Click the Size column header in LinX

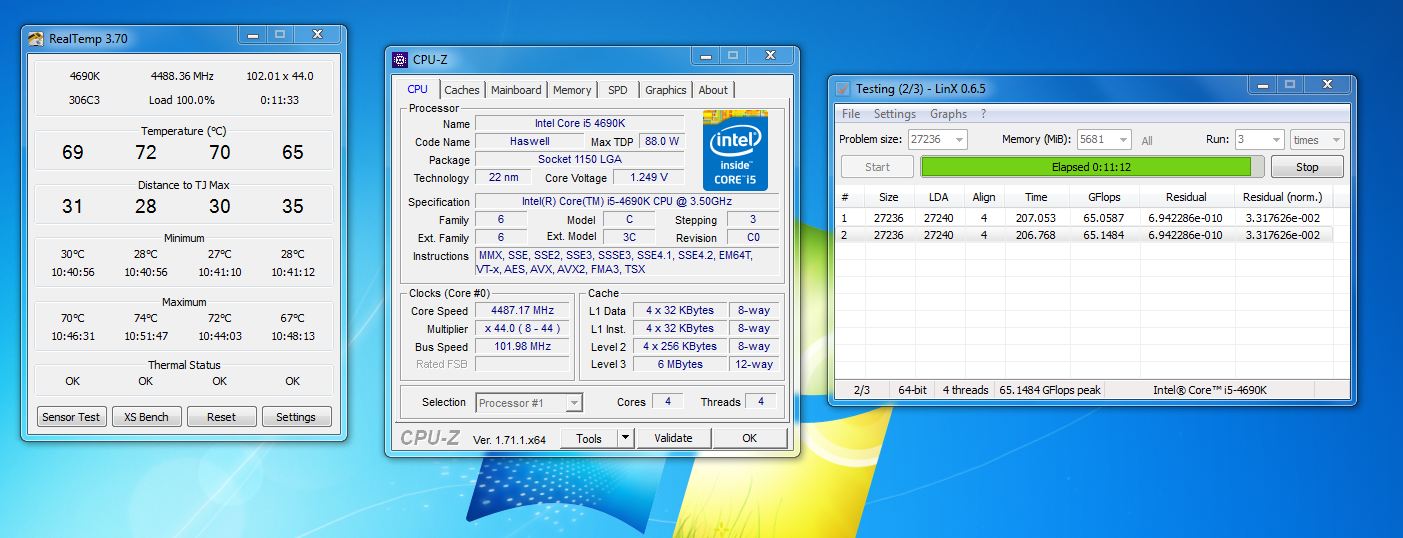pos(889,197)
